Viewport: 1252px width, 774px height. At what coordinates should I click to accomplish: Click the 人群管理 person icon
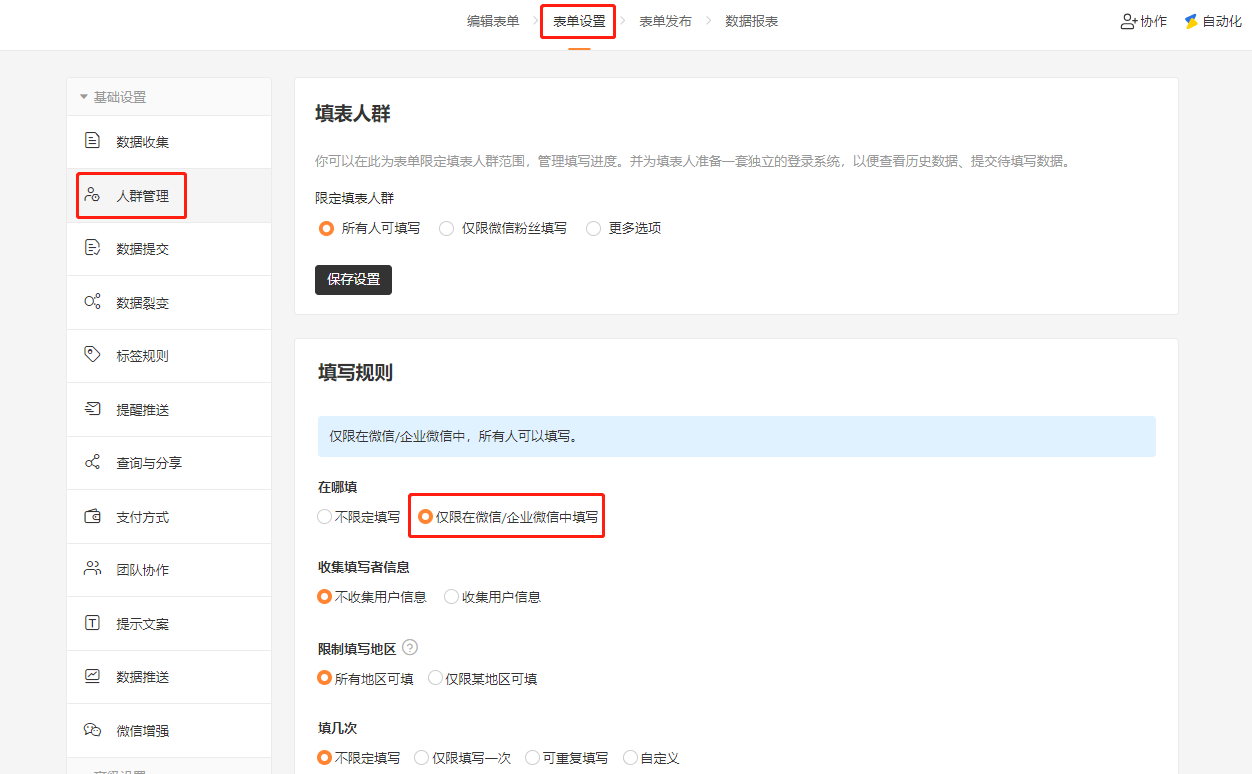point(92,195)
